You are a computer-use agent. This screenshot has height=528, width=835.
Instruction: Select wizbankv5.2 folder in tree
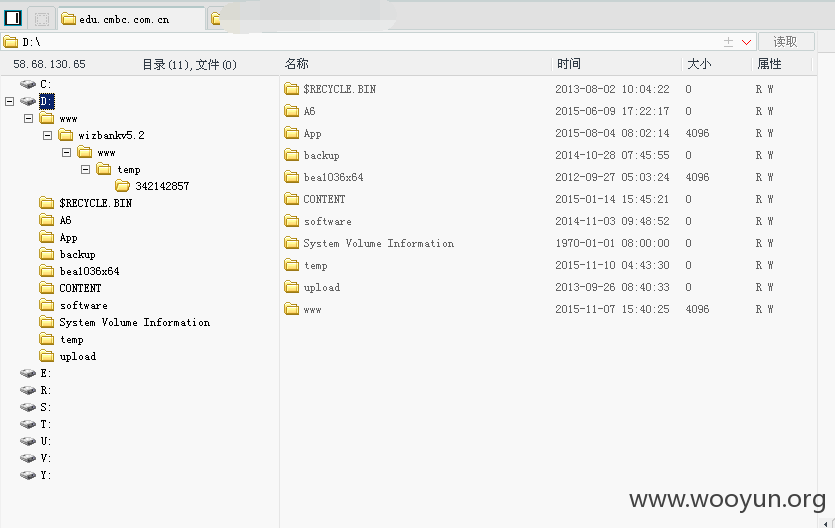coord(111,135)
